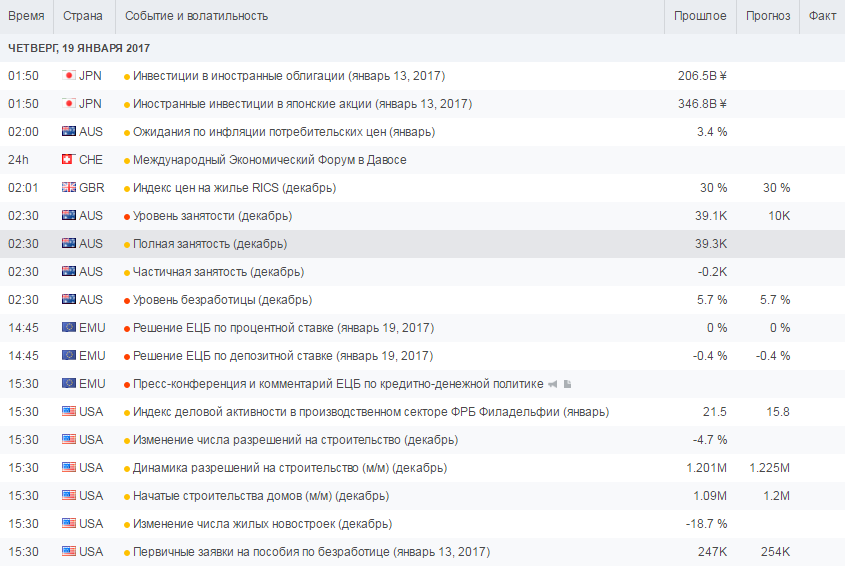Click the Факт column header
The height and width of the screenshot is (567, 845).
[x=822, y=16]
